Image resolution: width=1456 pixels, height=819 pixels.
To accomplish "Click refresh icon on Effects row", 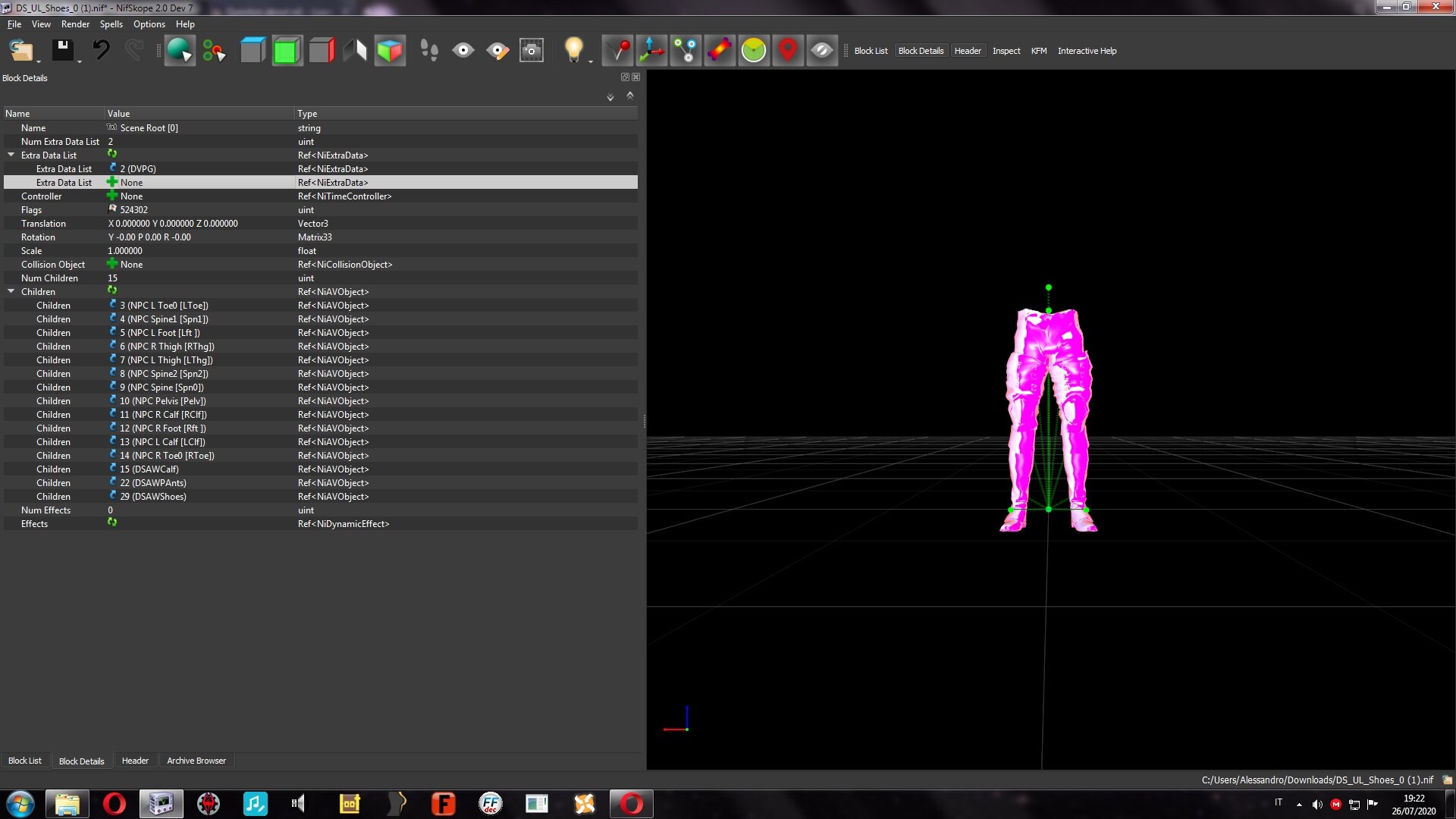I will pos(112,522).
